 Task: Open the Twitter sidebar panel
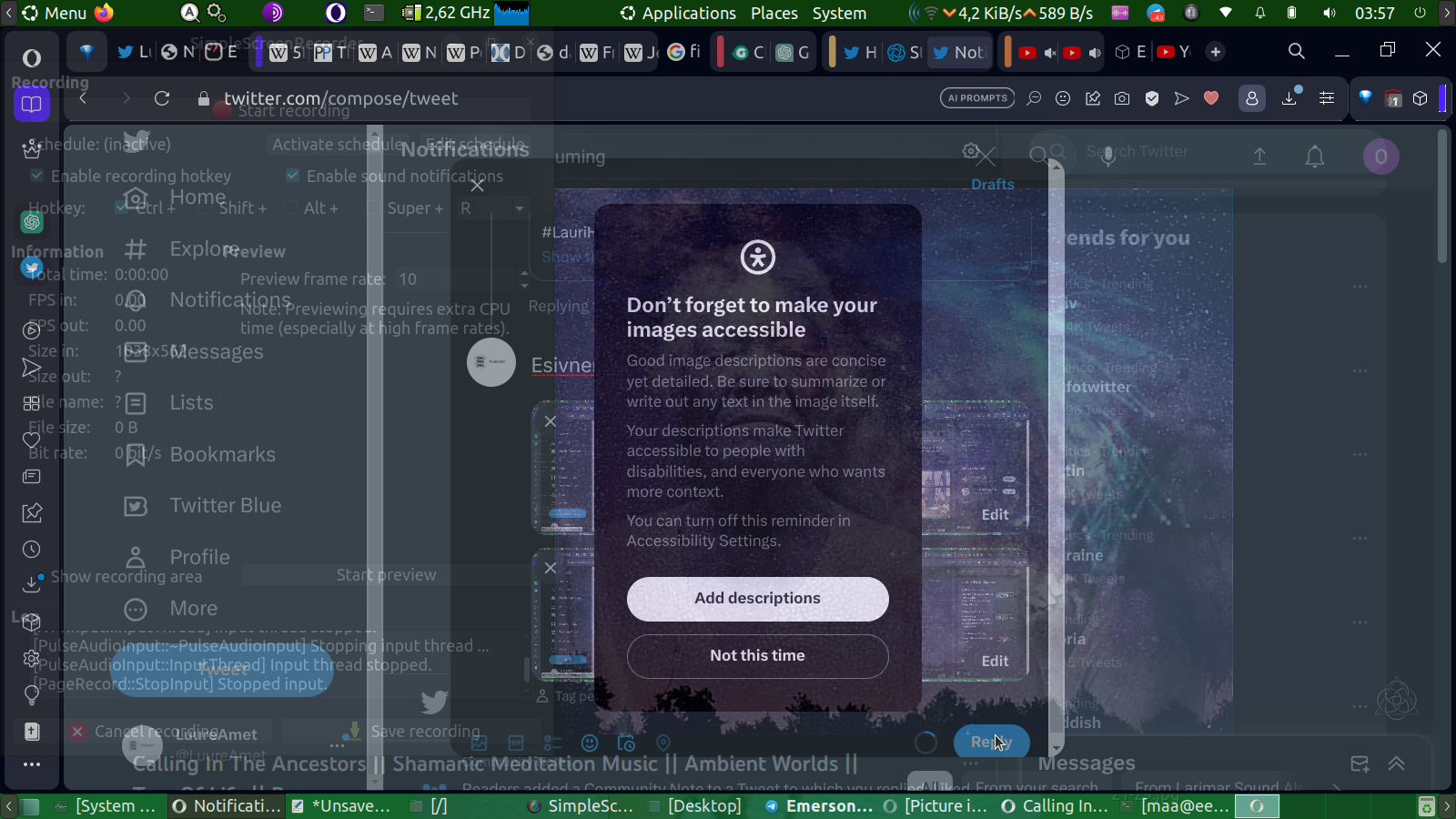pyautogui.click(x=32, y=268)
